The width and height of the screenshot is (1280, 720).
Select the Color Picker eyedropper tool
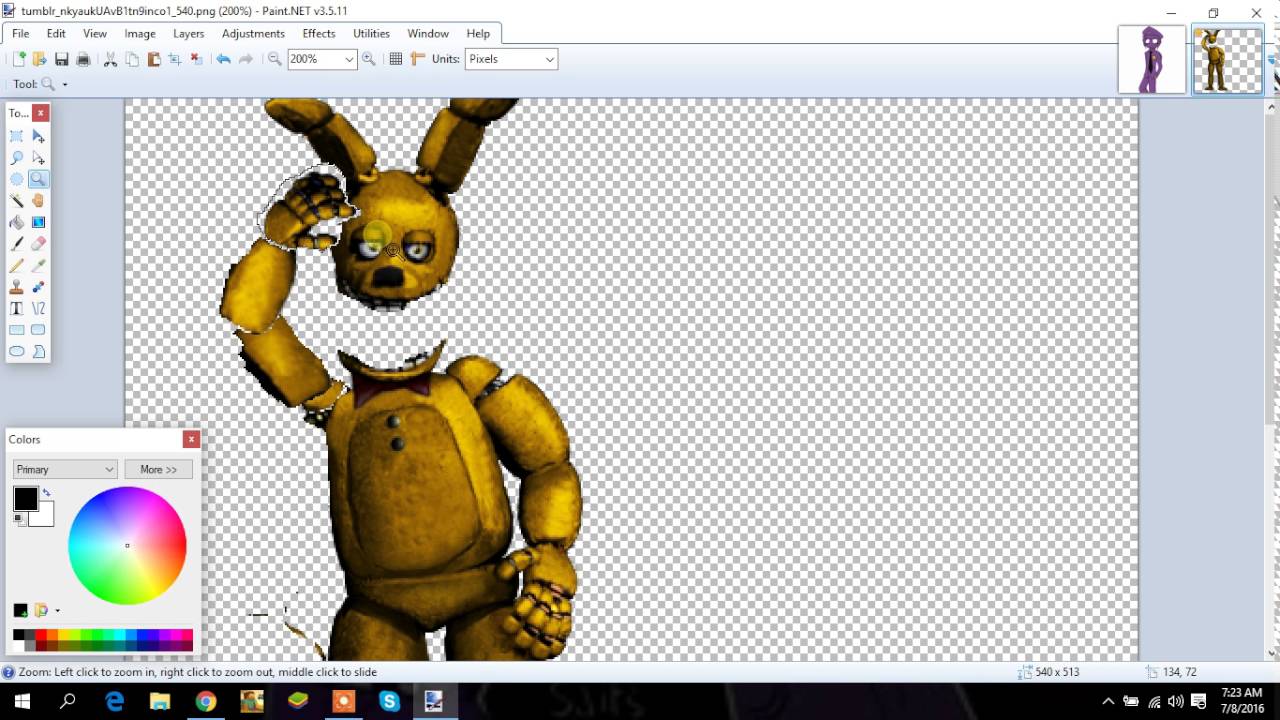coord(38,265)
